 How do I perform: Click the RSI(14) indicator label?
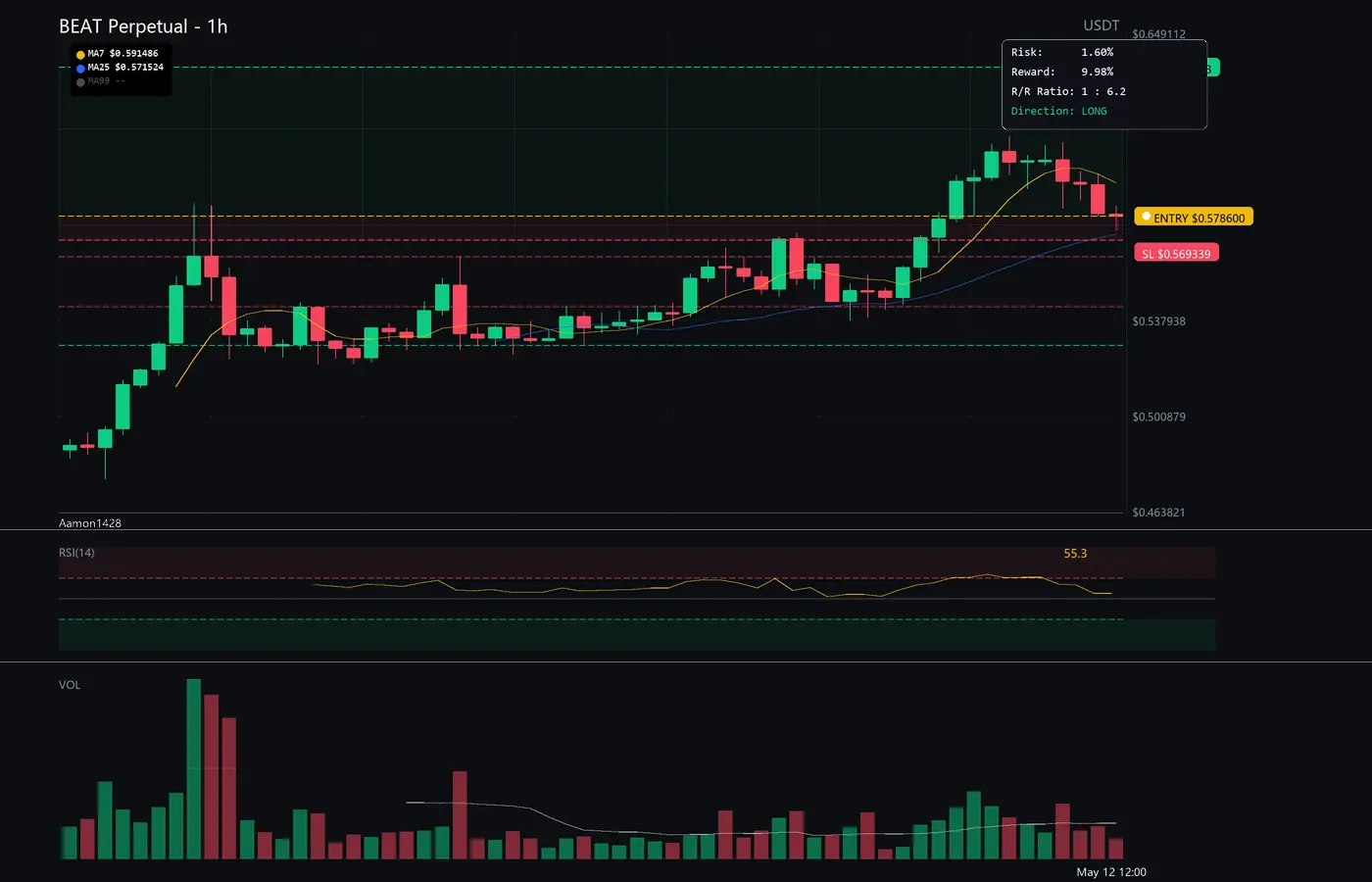click(76, 553)
